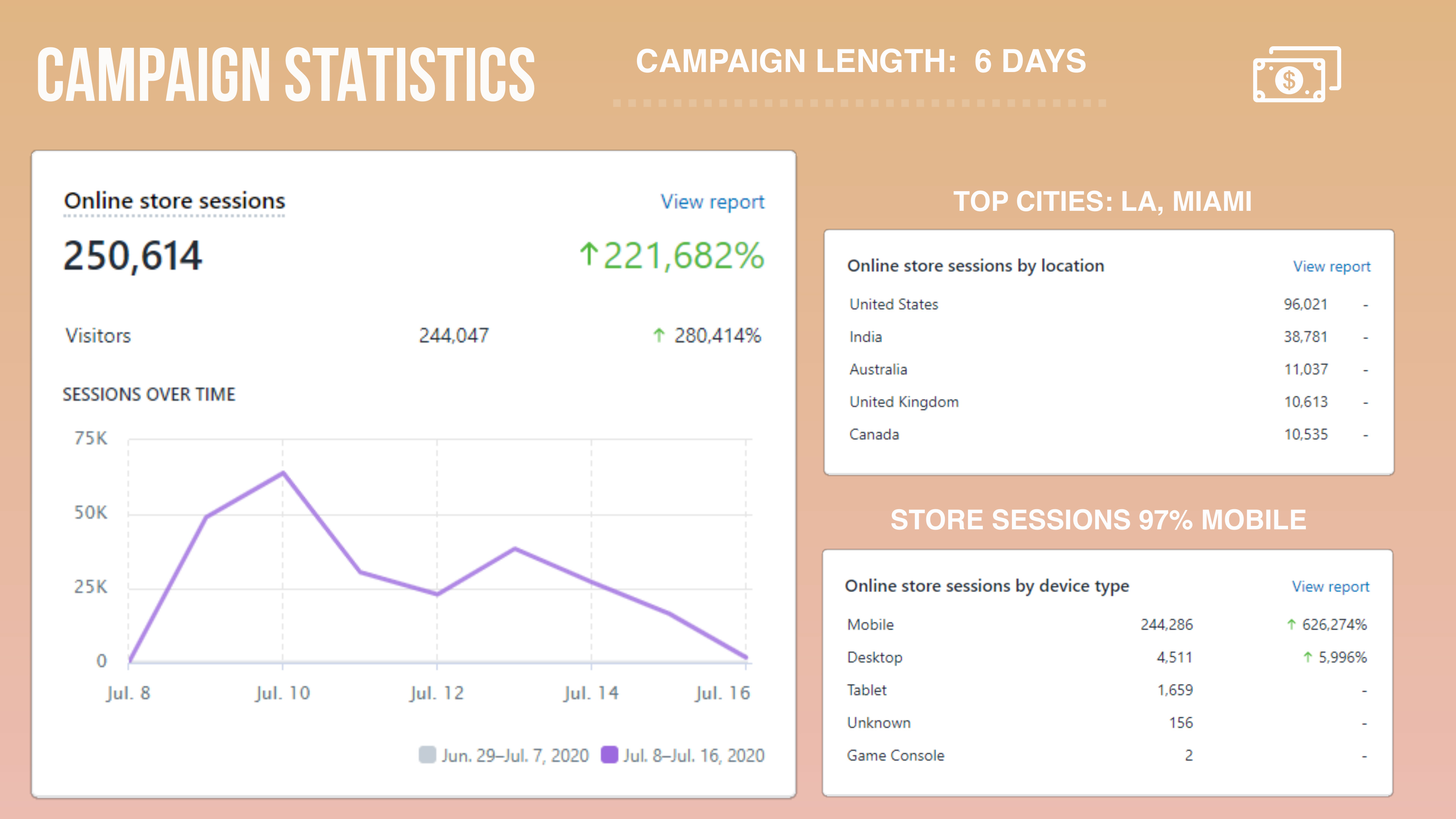Select the Mobile device type row
This screenshot has height=819, width=1456.
pyautogui.click(x=1107, y=625)
